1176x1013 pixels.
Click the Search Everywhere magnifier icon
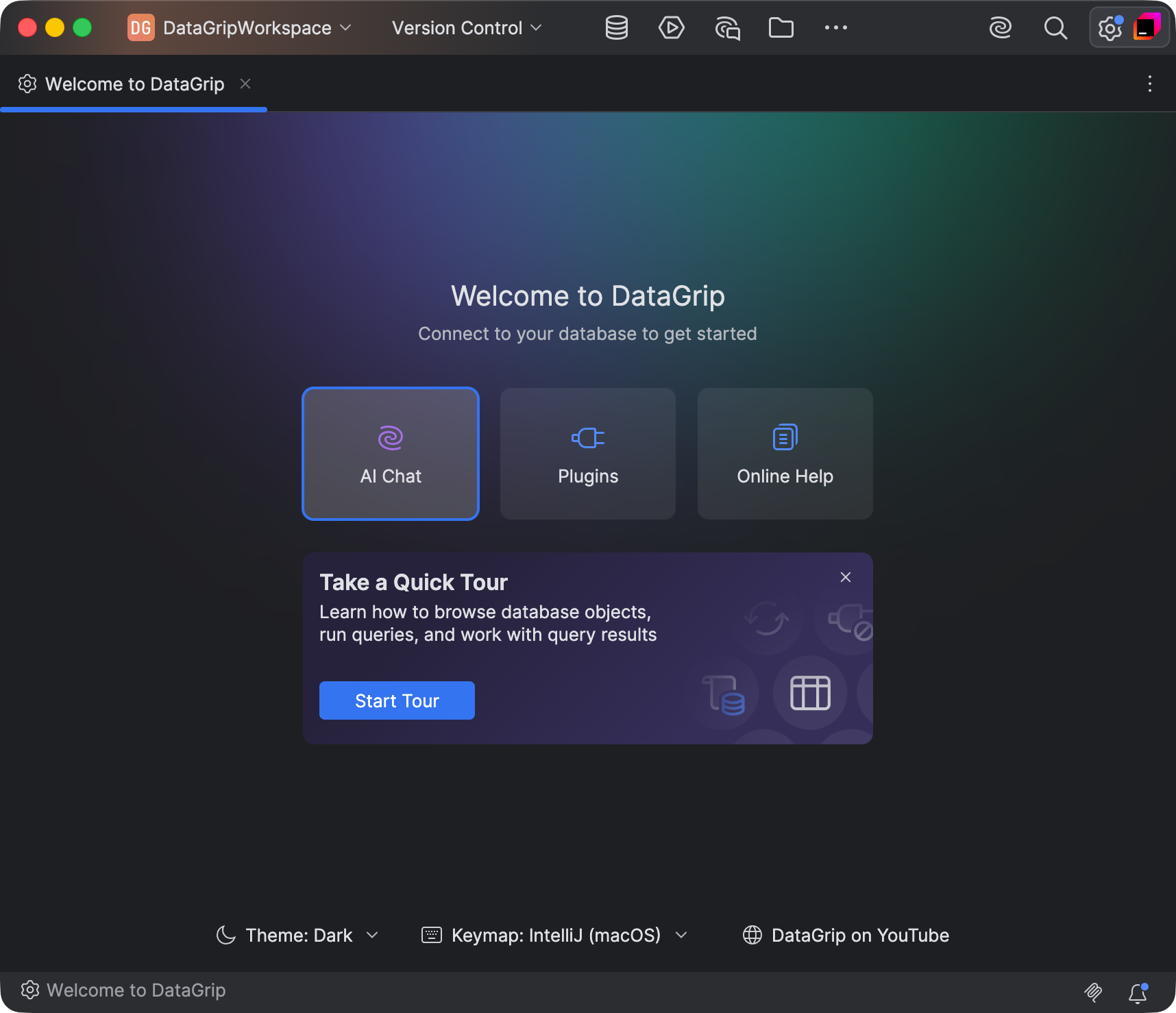pos(1055,28)
